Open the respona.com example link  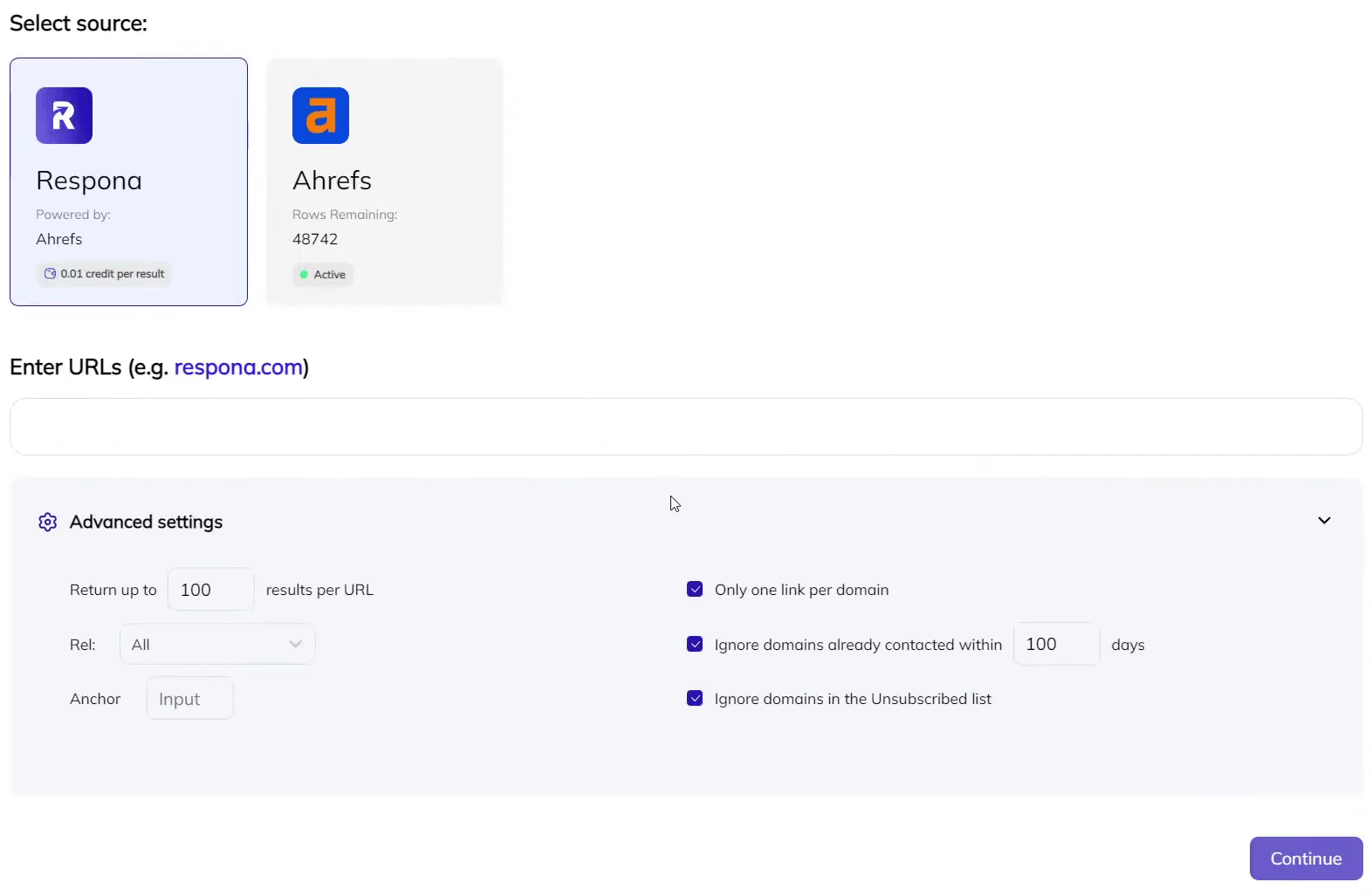[x=238, y=367]
